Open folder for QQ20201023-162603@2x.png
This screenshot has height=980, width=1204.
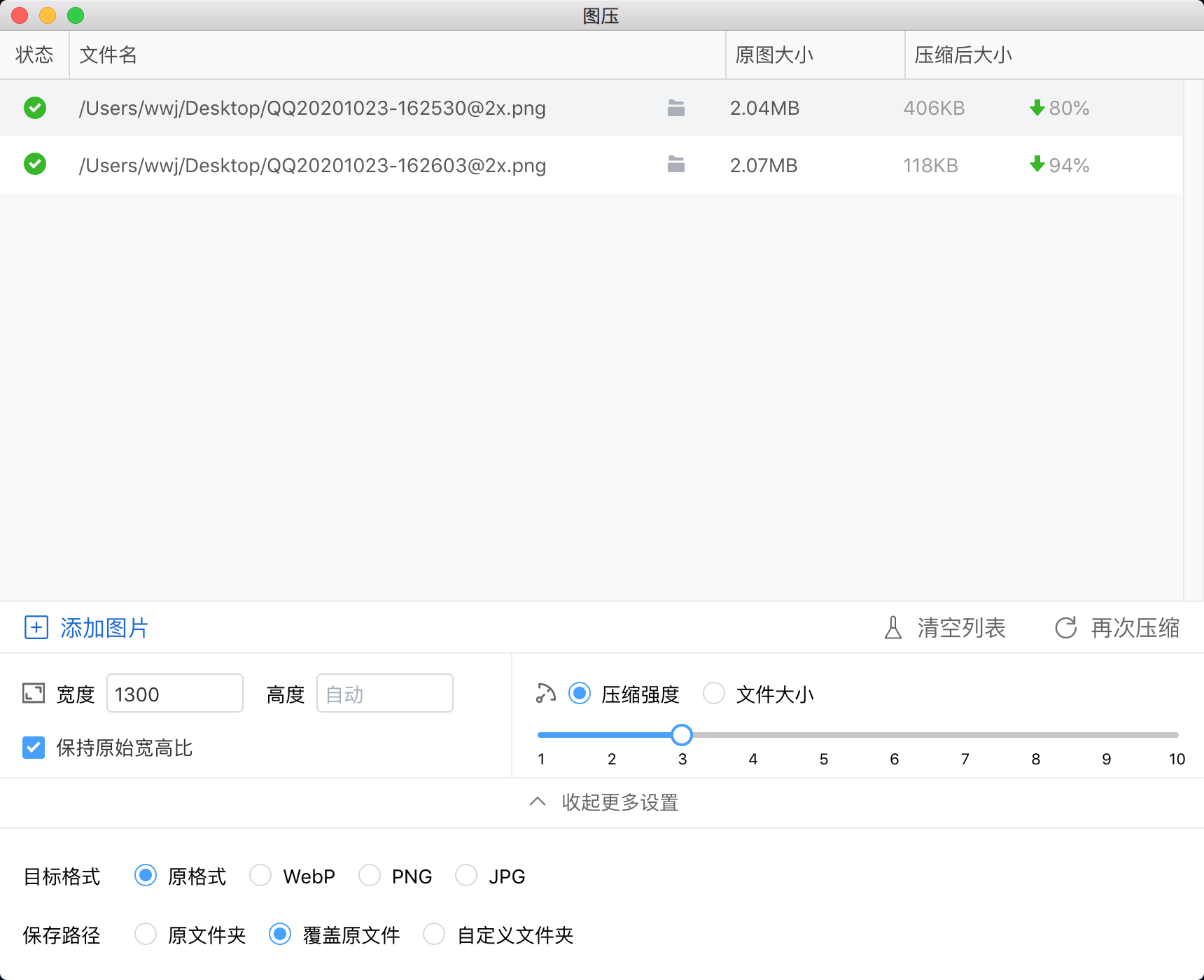point(675,164)
